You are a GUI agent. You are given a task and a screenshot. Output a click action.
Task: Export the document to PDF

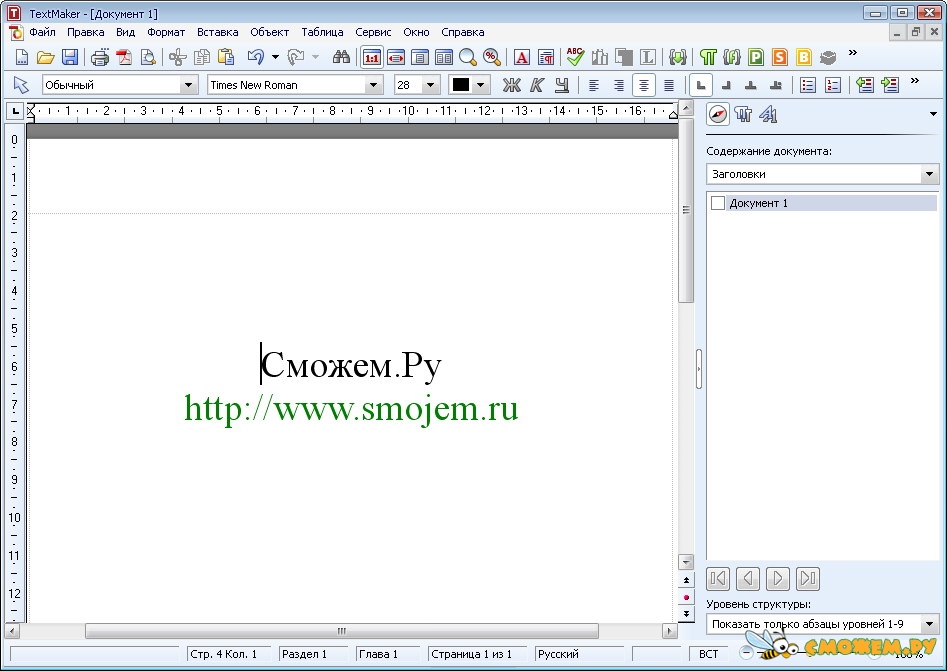124,57
